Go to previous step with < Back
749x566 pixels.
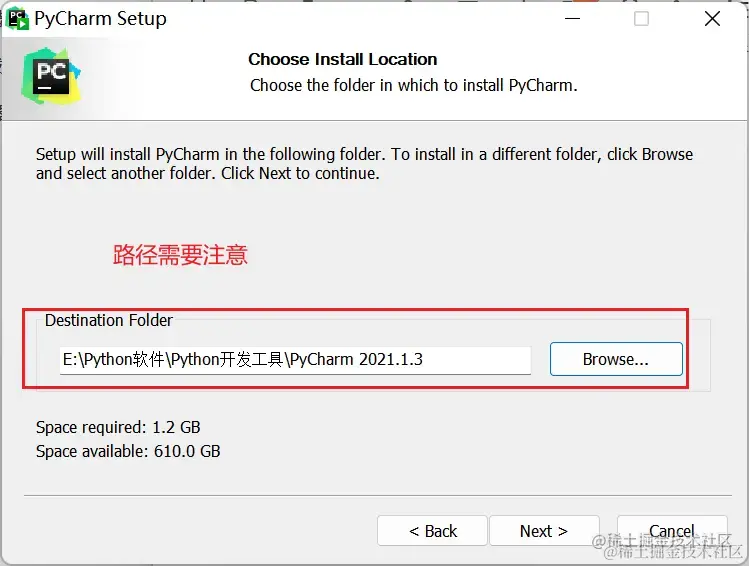[432, 531]
